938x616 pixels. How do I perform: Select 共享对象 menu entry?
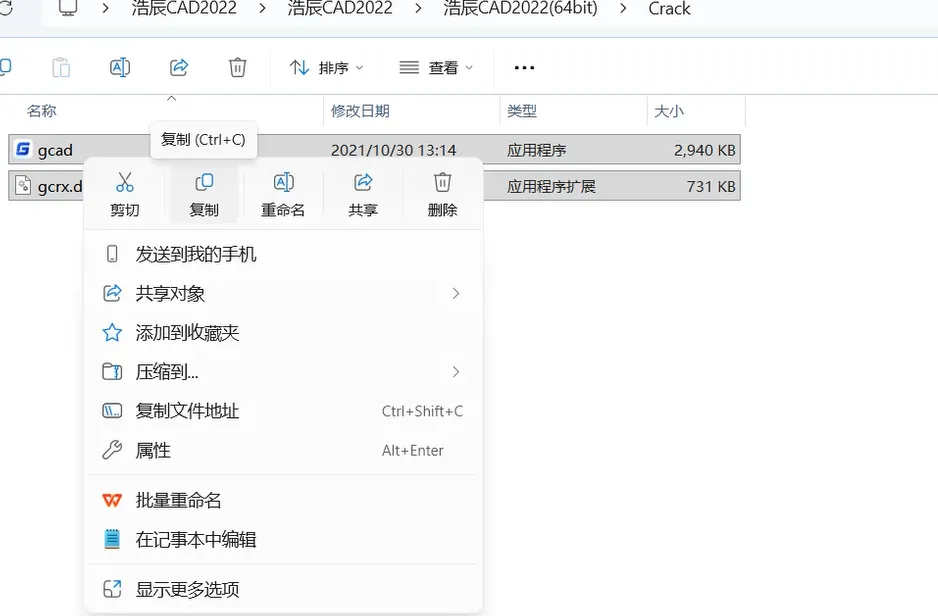(x=283, y=294)
